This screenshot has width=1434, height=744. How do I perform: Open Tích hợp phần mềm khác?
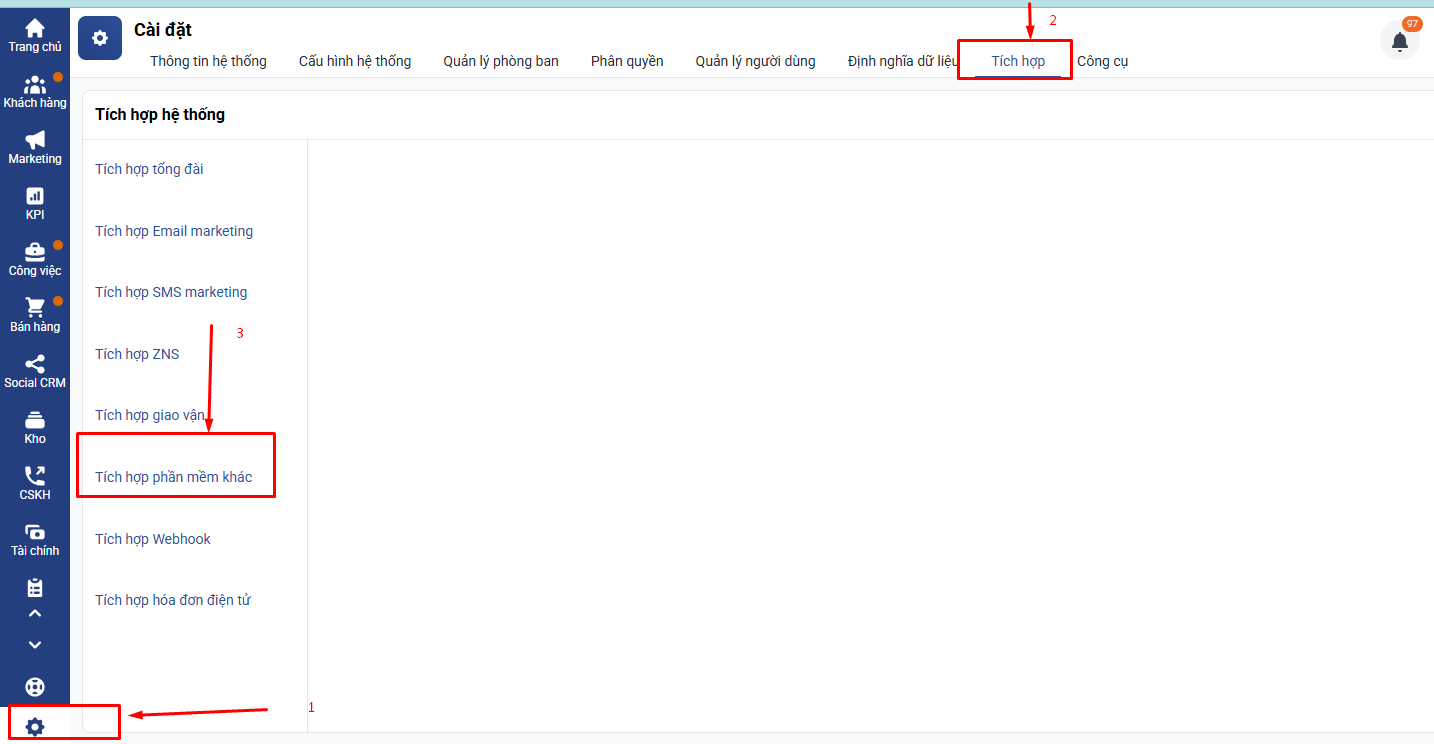click(x=174, y=477)
